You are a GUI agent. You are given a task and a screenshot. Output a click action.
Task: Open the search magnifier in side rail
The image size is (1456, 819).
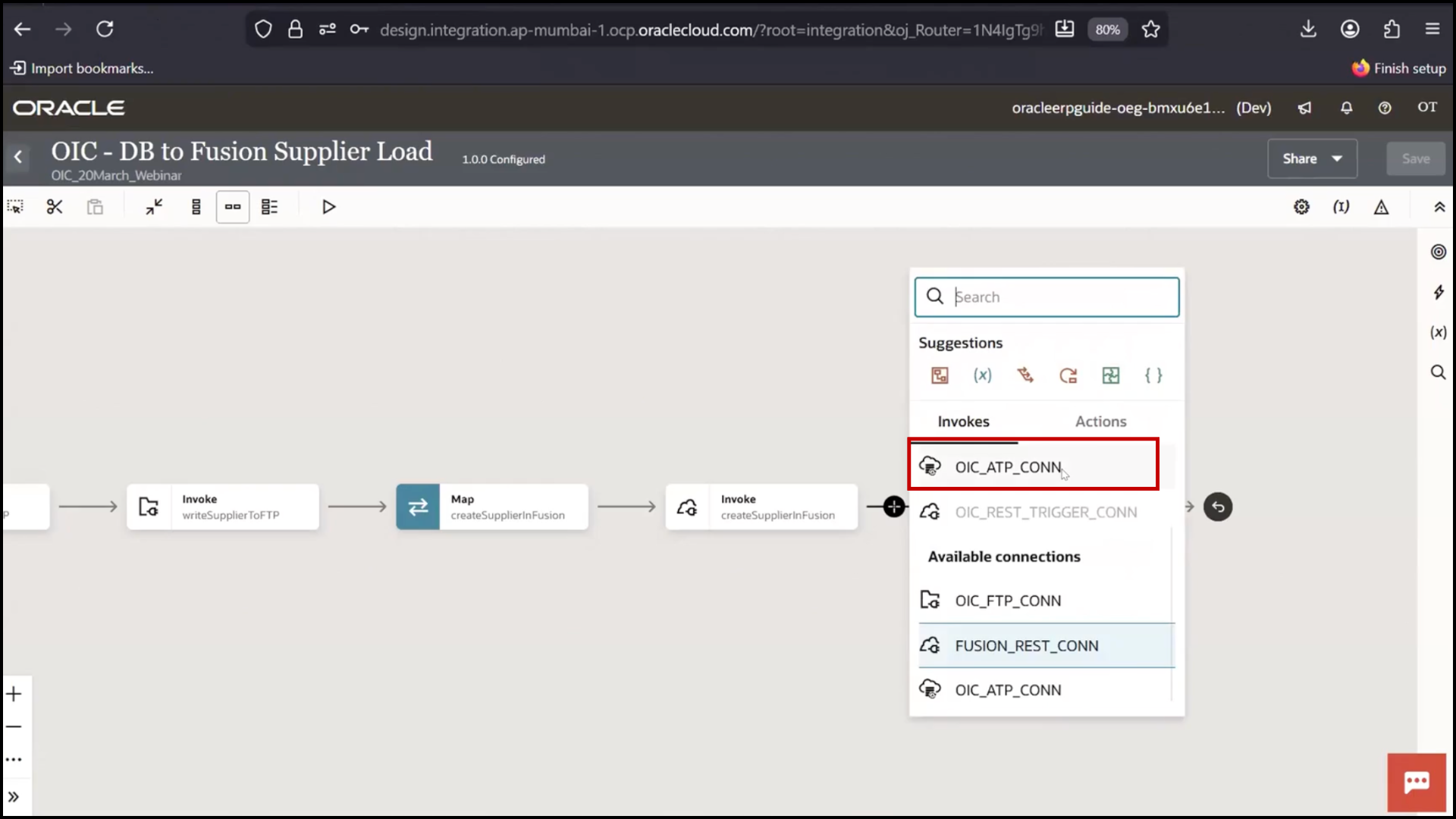coord(1439,372)
